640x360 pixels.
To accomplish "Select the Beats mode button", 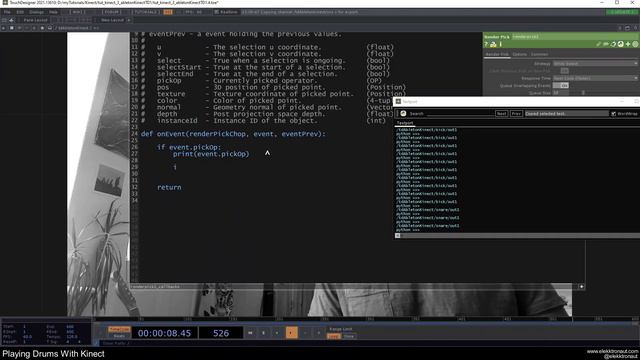I will coord(119,336).
